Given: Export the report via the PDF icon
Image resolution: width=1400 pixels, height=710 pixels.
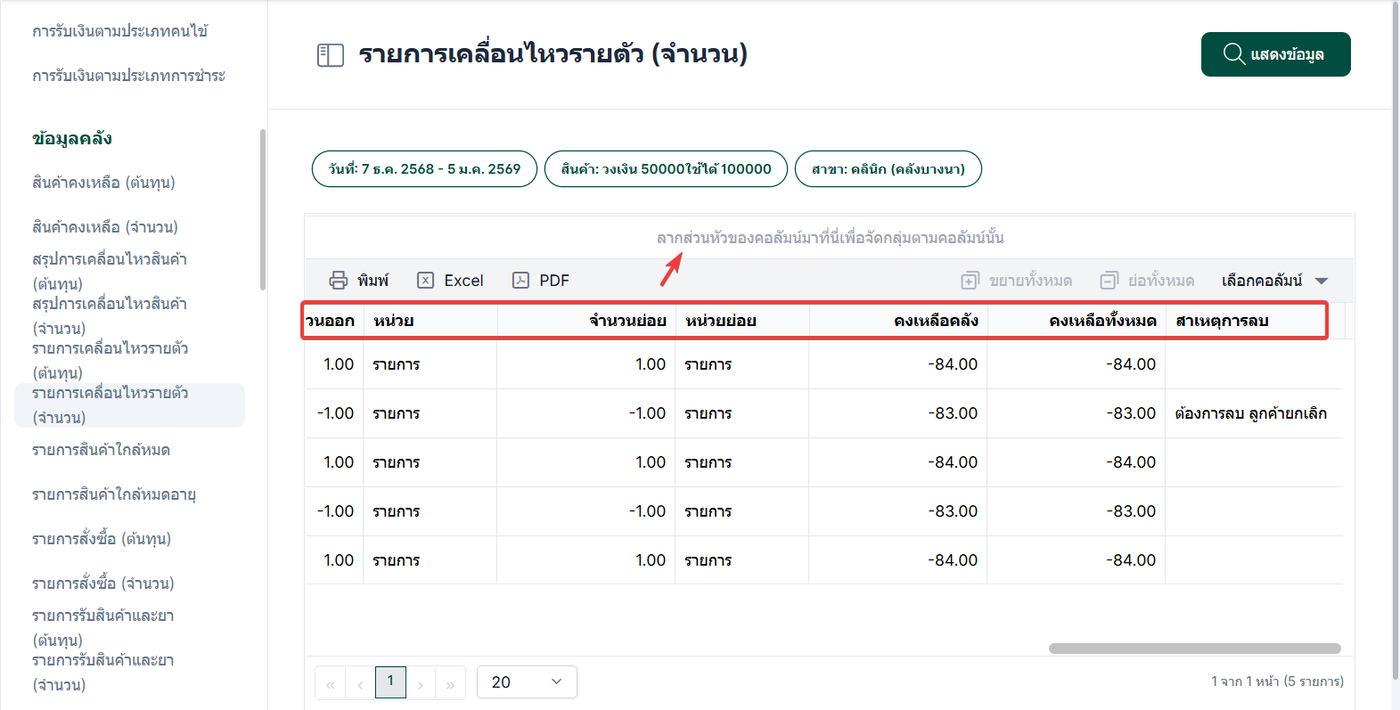Looking at the screenshot, I should (521, 280).
